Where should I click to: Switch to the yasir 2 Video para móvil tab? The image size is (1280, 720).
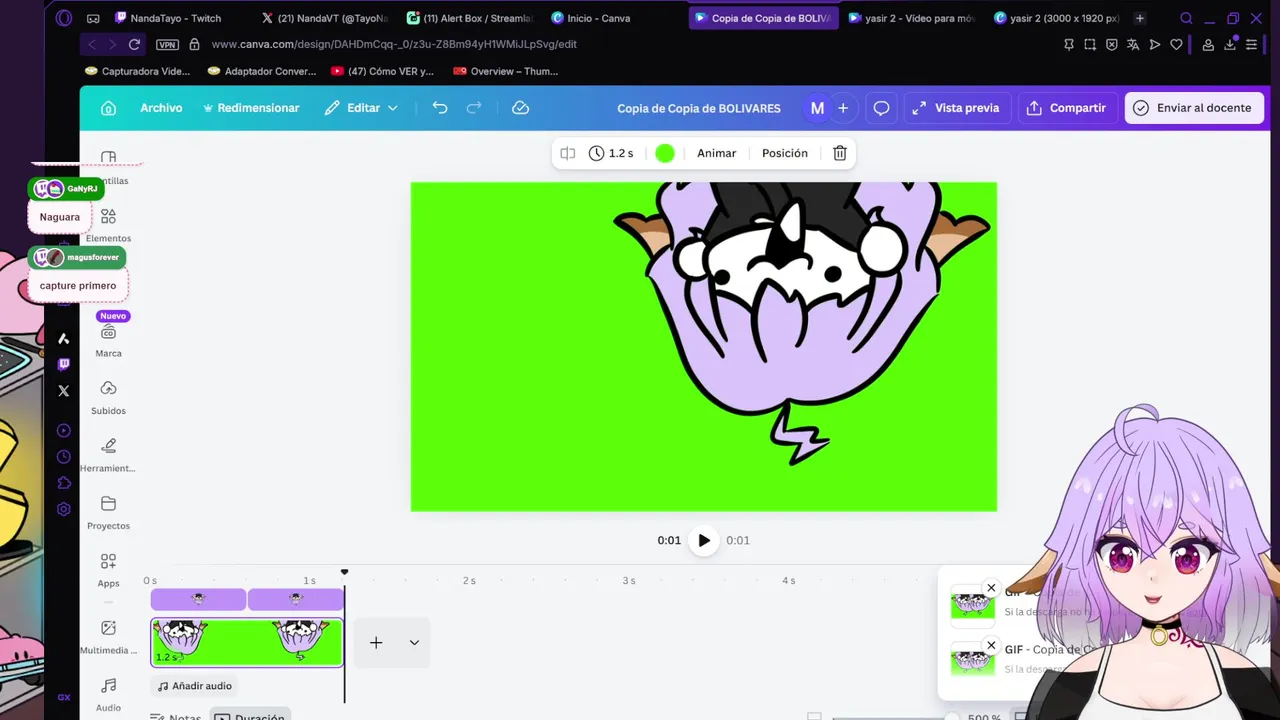pos(910,18)
